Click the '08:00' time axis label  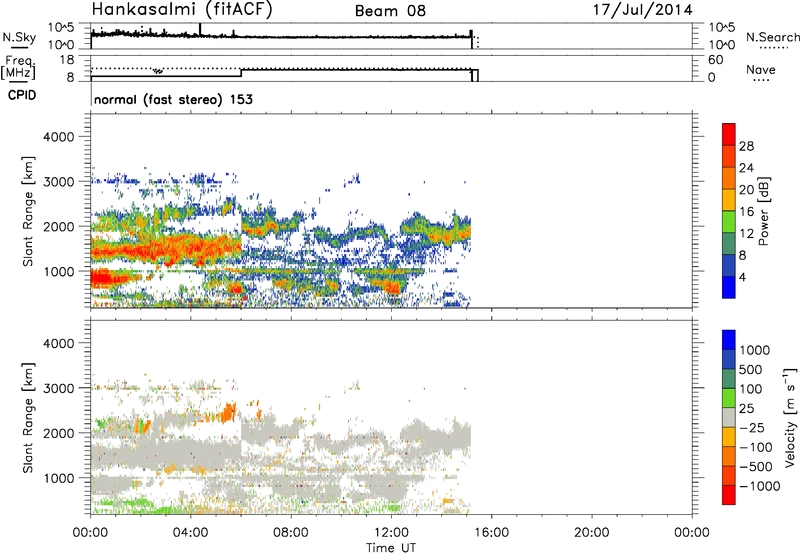291,533
